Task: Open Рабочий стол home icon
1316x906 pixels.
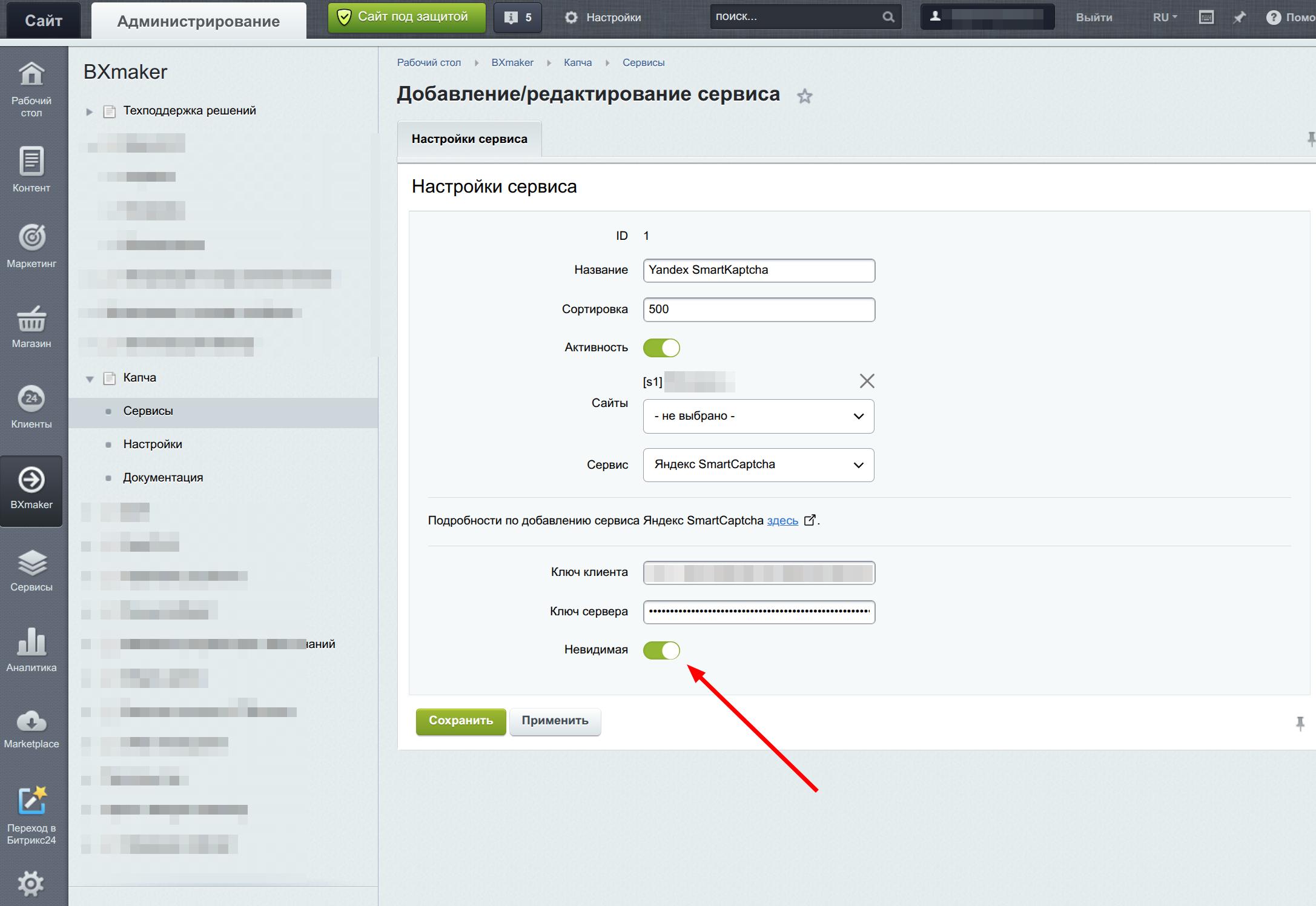Action: tap(31, 74)
